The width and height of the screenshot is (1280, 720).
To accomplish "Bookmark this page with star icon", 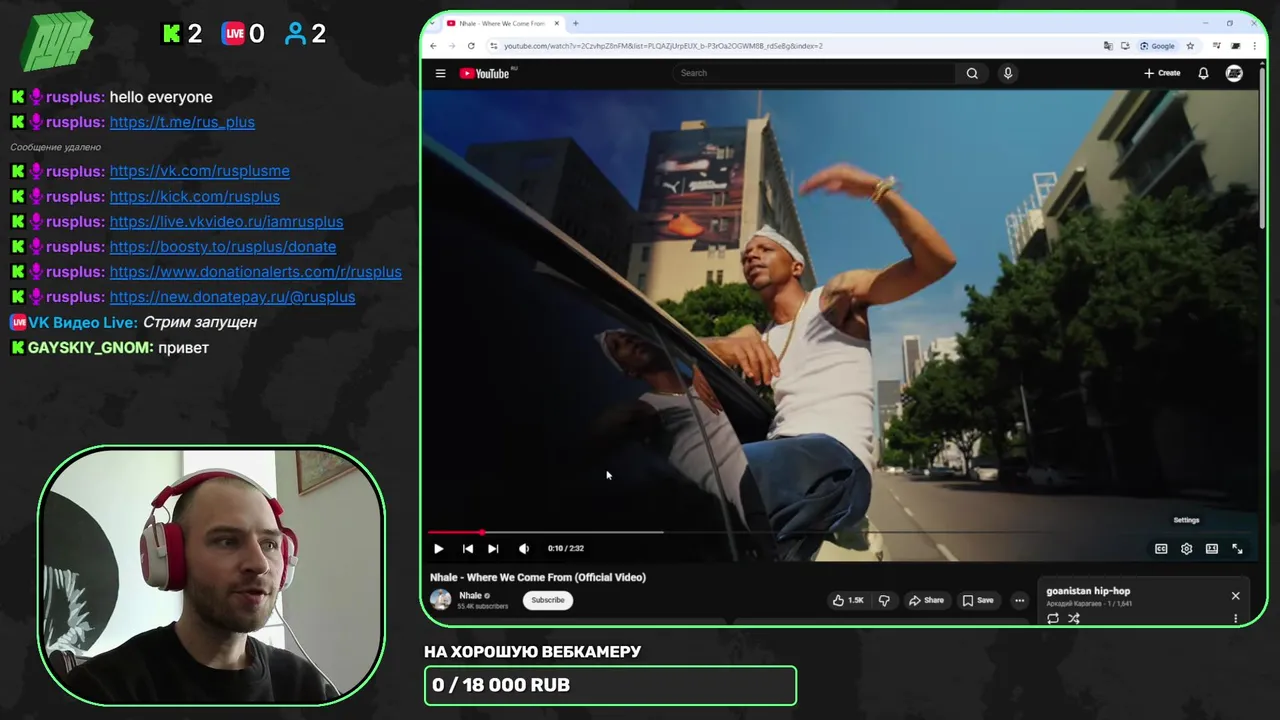I will (1190, 46).
